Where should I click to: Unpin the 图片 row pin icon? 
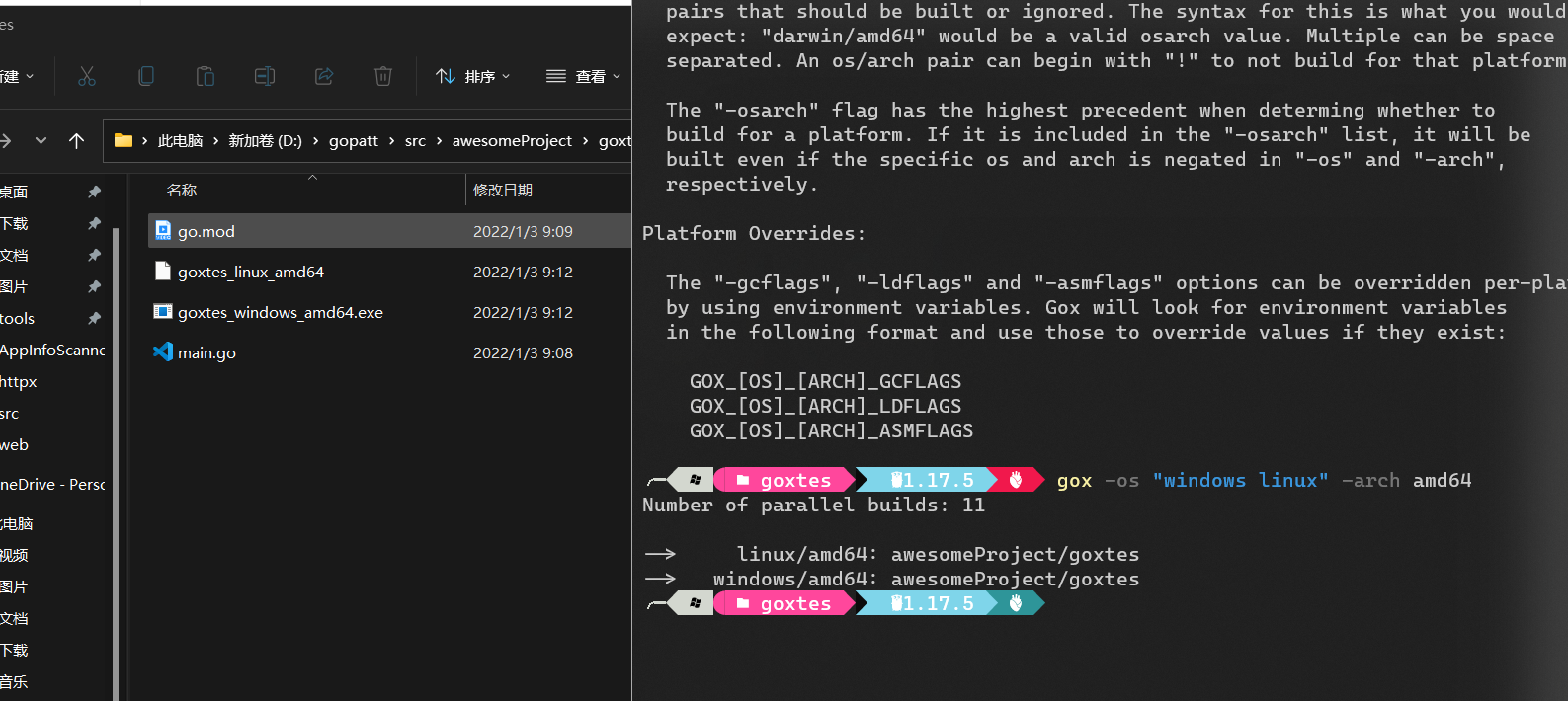[x=94, y=286]
